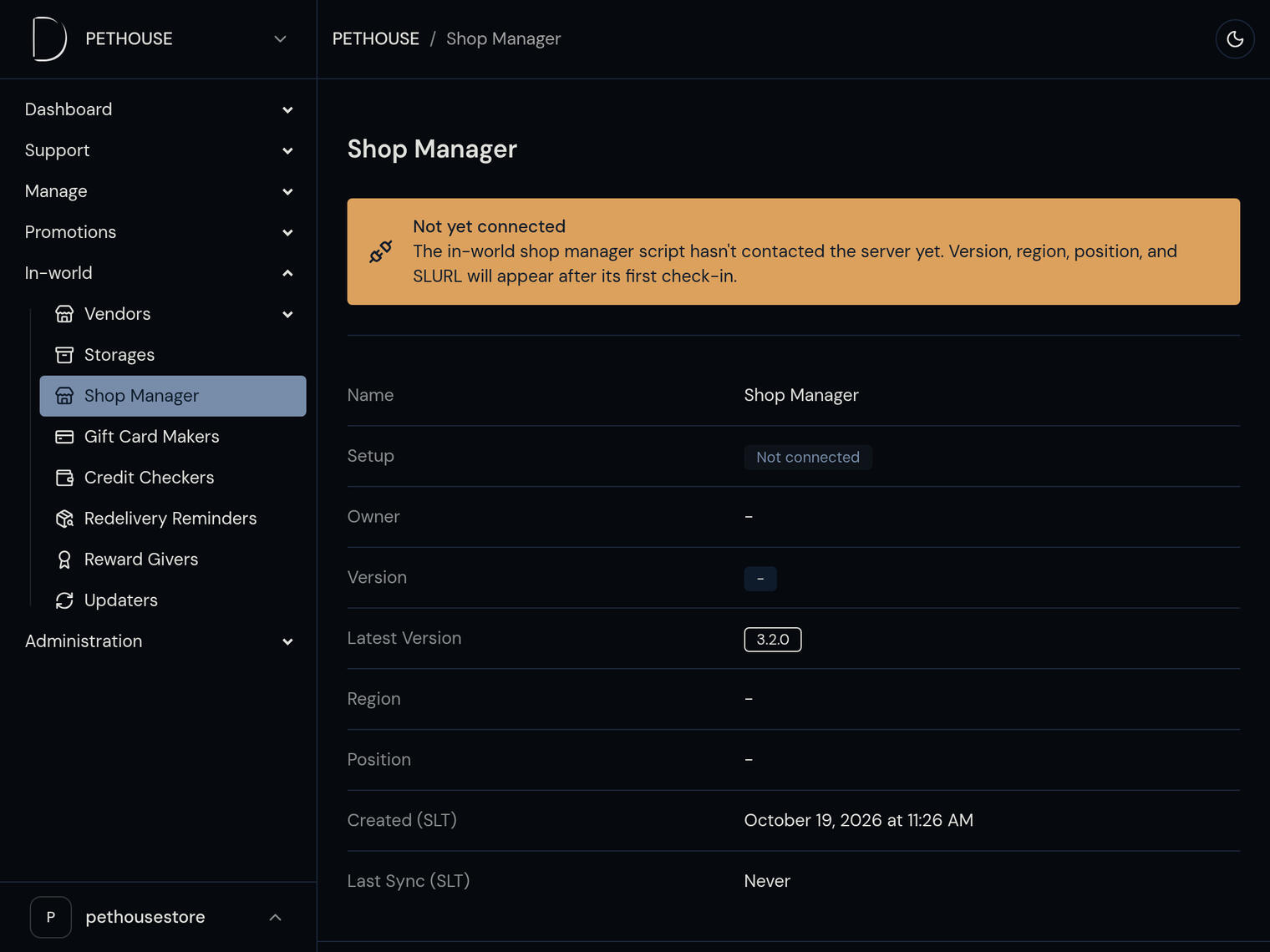The image size is (1270, 952).
Task: Expand the Support section chevron
Action: coord(287,151)
